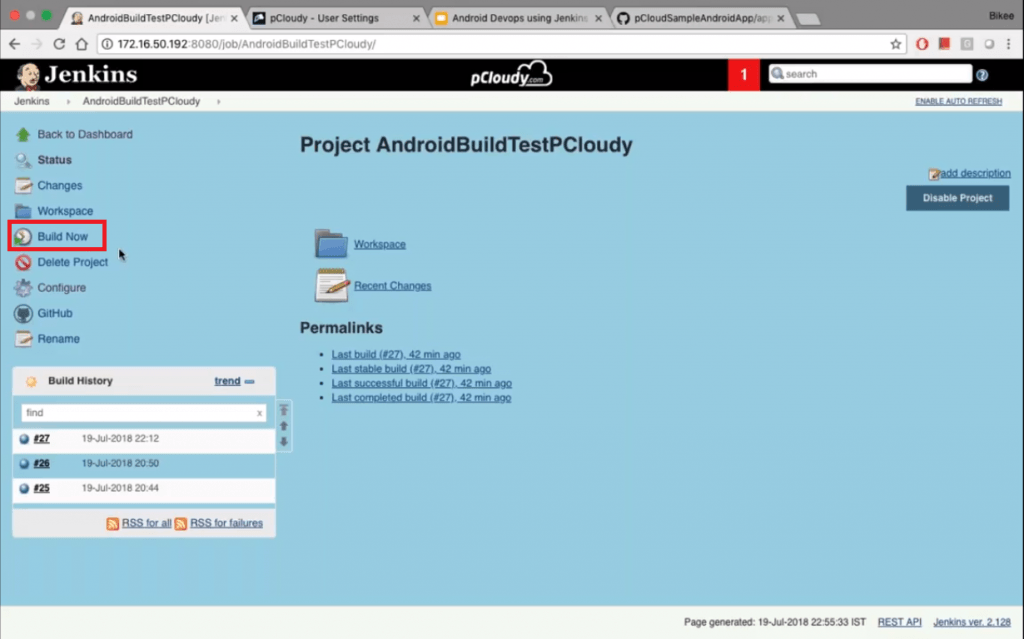
Task: Click the Recent Changes notepad icon
Action: pos(332,285)
